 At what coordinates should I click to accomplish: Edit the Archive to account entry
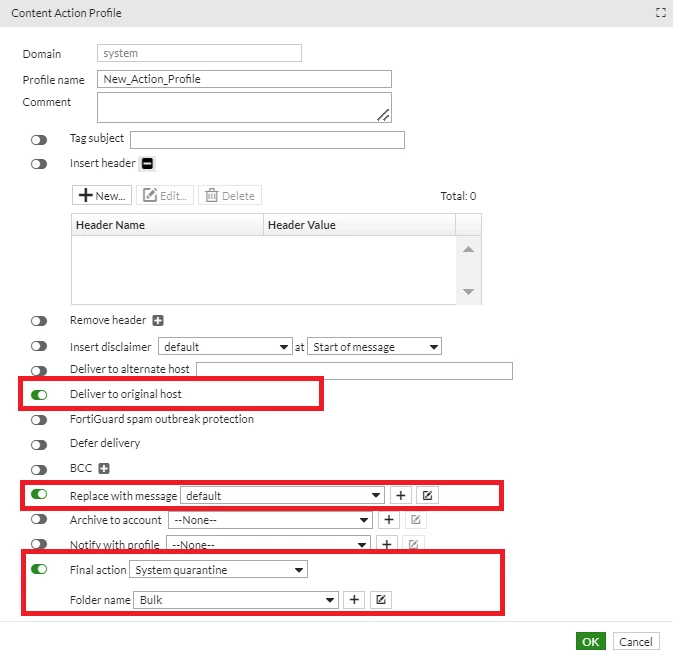click(415, 520)
